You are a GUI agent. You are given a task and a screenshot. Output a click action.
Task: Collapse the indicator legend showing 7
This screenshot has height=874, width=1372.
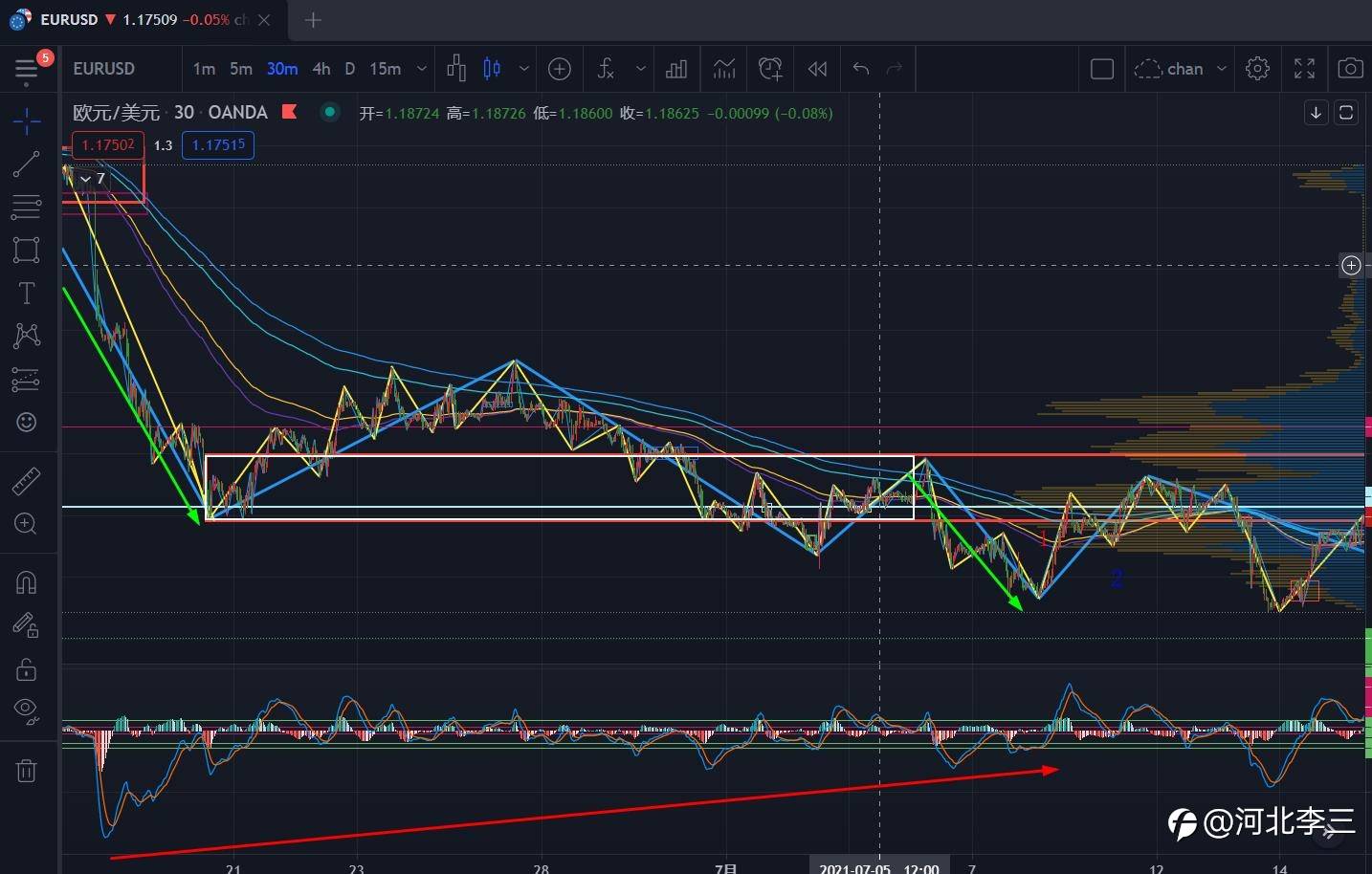(x=86, y=179)
